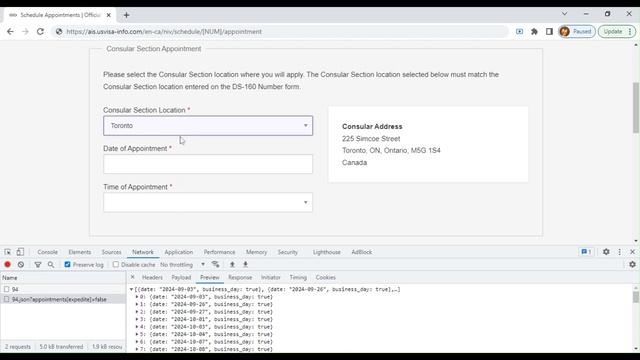Select the Network tab in DevTools

coord(143,252)
